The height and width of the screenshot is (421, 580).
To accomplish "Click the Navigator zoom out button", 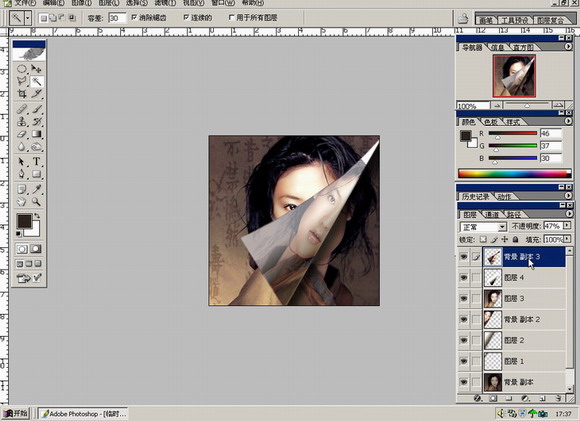I will tap(497, 105).
